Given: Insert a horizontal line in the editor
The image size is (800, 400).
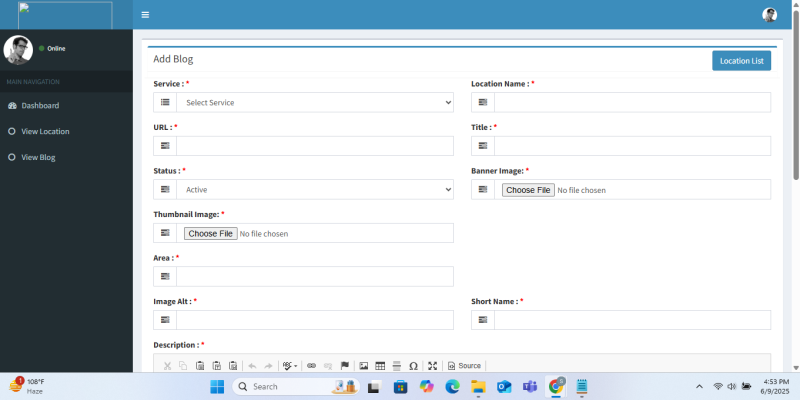Looking at the screenshot, I should pos(397,366).
